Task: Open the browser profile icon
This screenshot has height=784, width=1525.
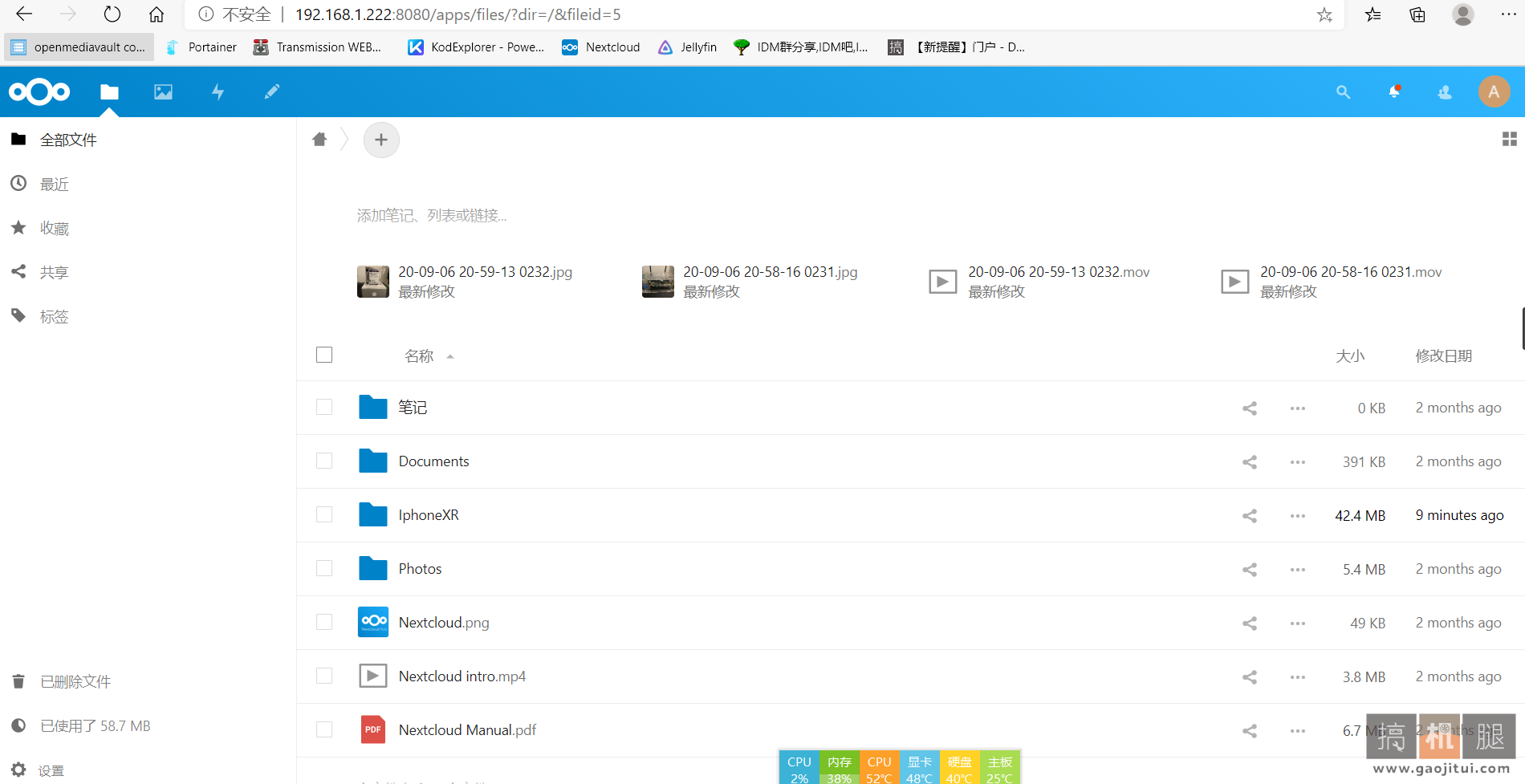Action: [1463, 14]
